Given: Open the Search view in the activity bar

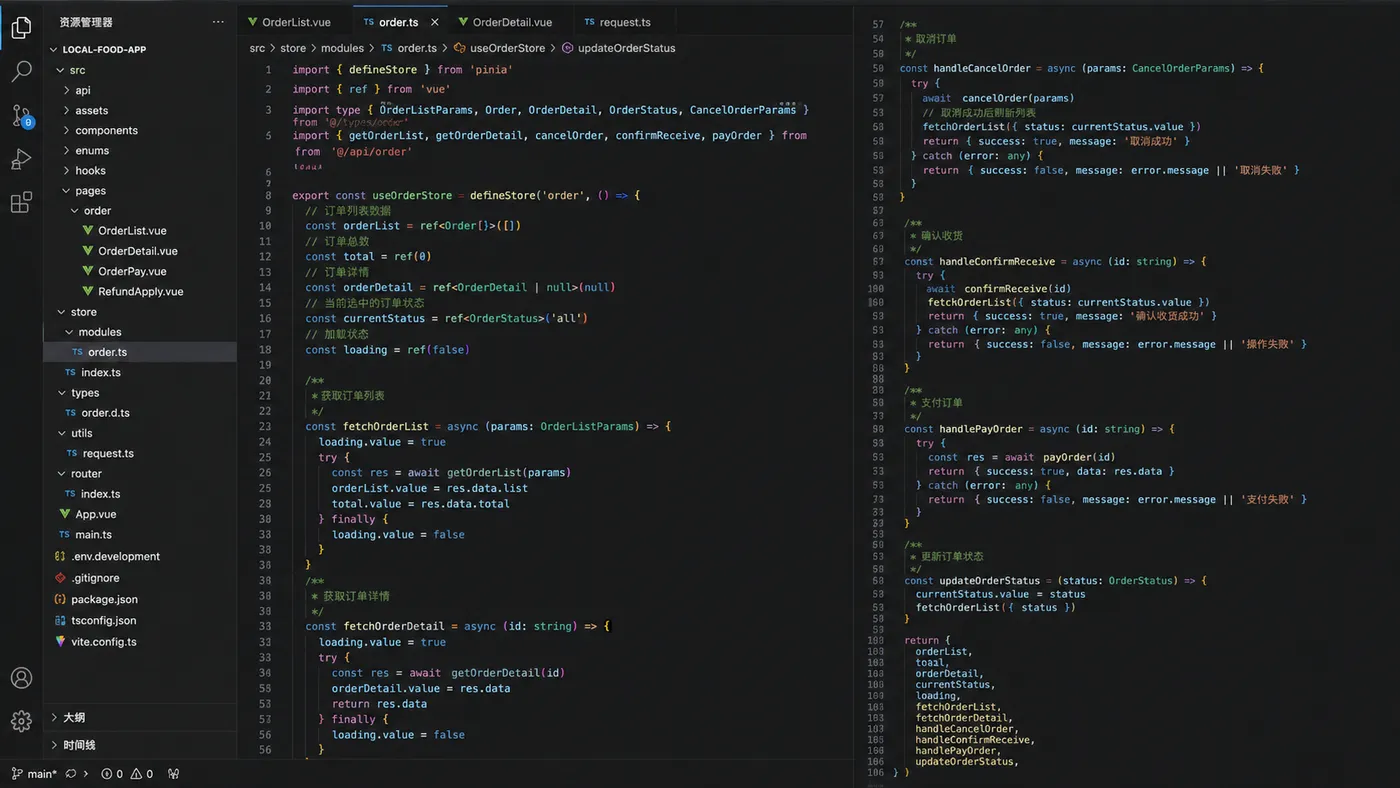Looking at the screenshot, I should pos(21,72).
